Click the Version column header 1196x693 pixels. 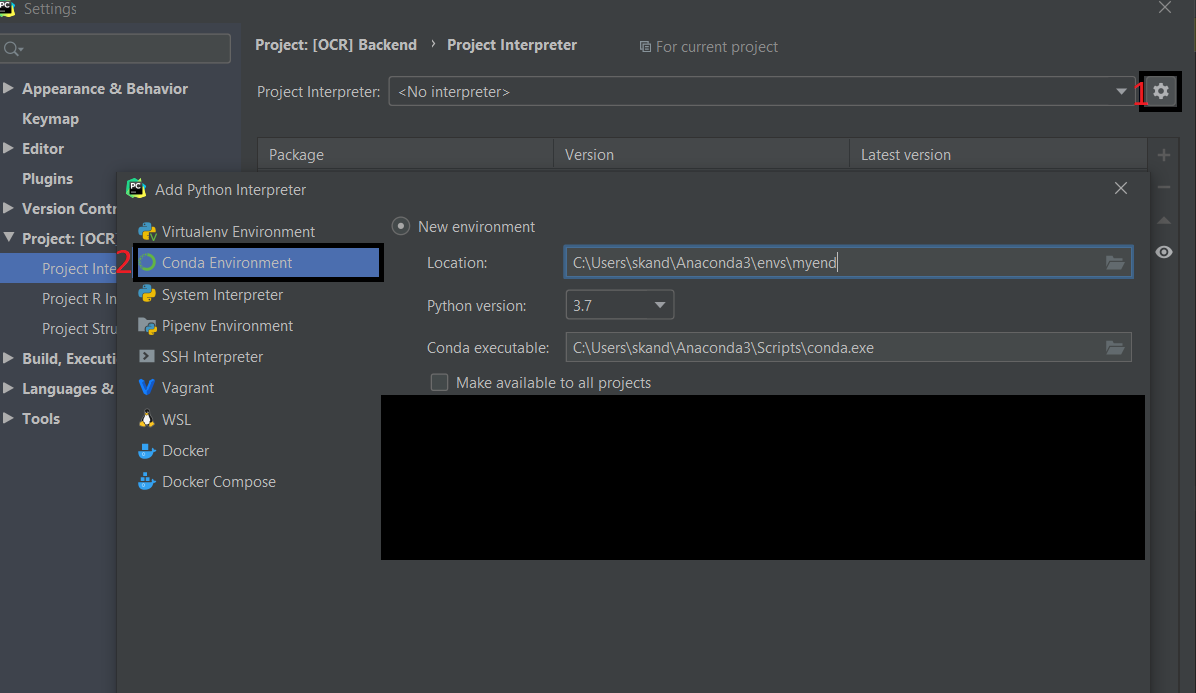702,154
